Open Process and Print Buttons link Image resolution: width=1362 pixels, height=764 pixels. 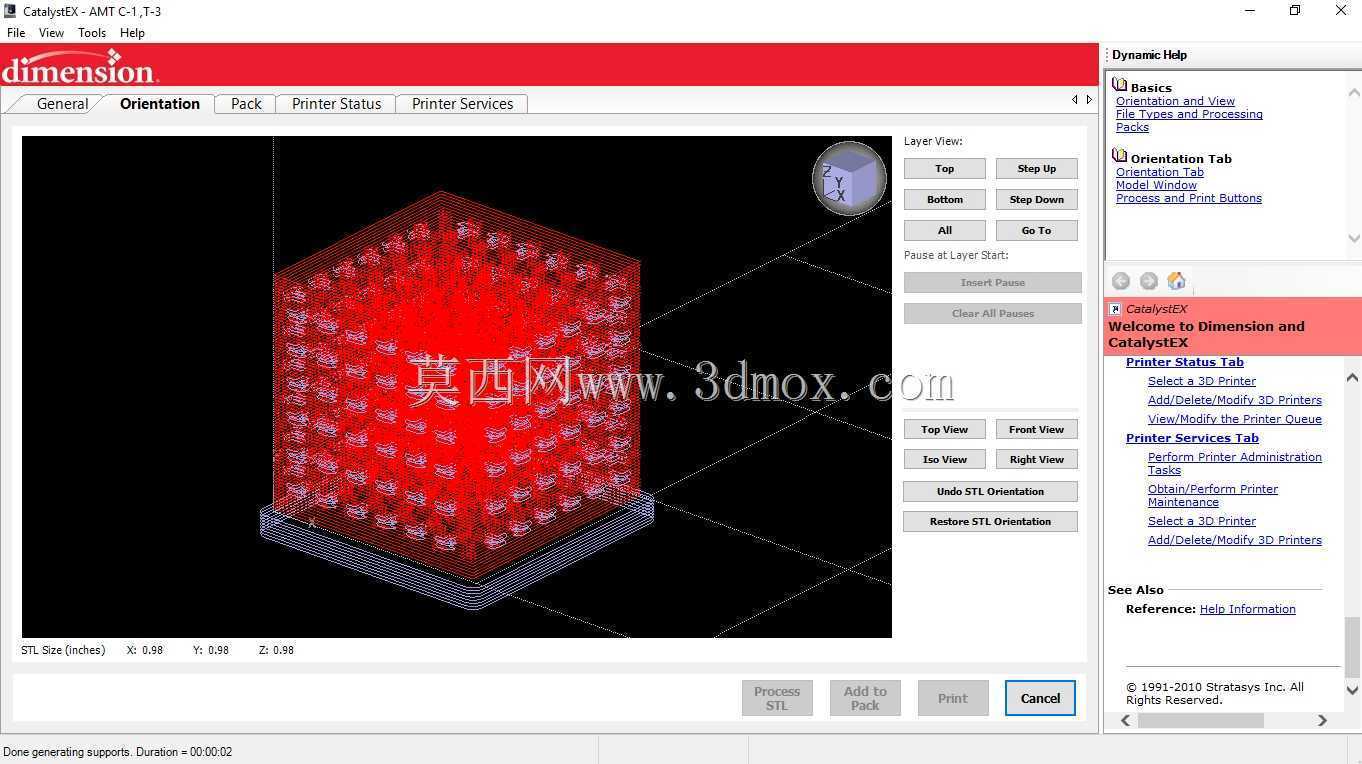(x=1189, y=198)
